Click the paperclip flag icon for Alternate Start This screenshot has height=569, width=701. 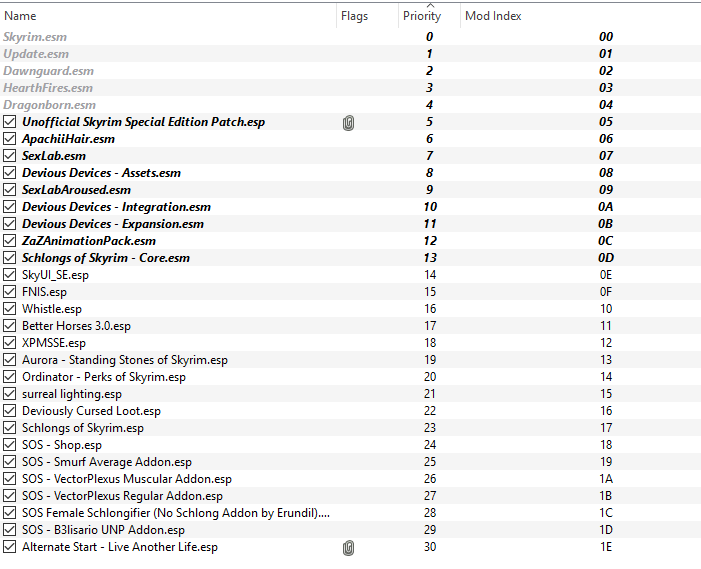[348, 548]
